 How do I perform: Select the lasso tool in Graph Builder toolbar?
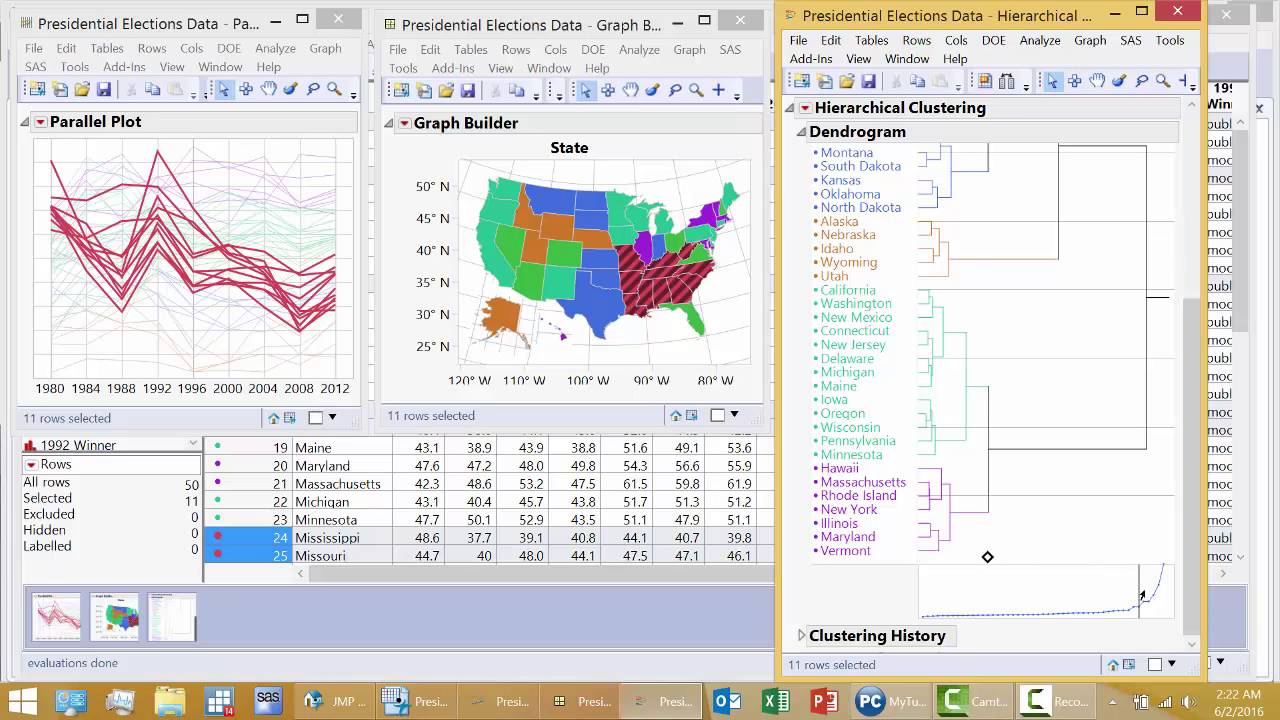tap(675, 90)
